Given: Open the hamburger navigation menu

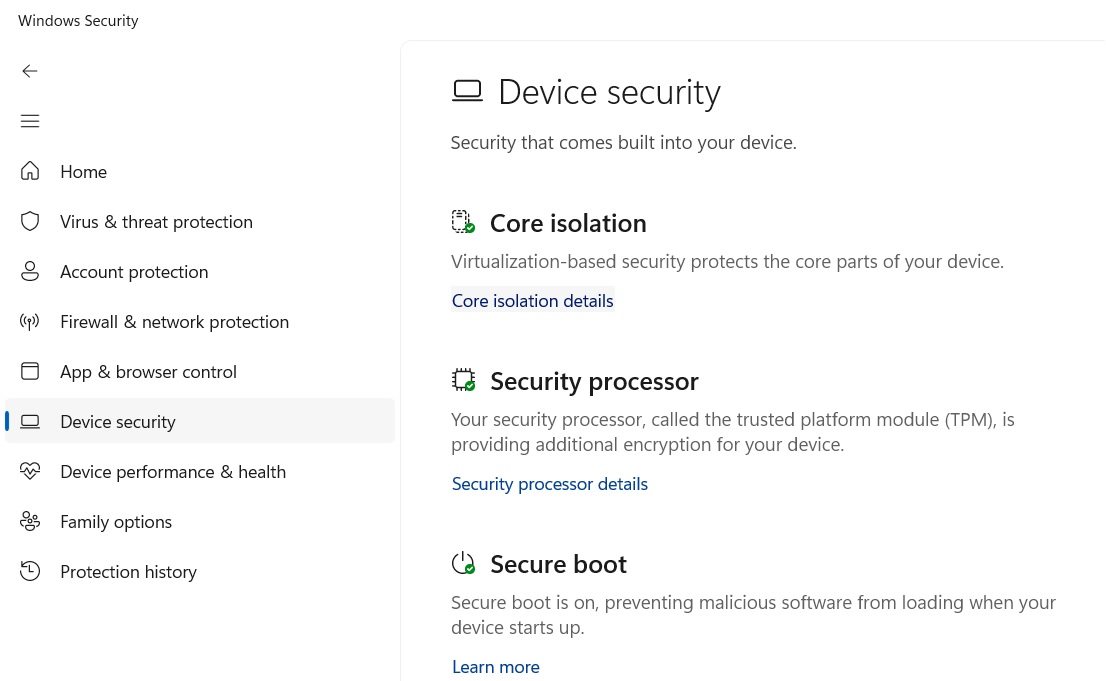Looking at the screenshot, I should pos(30,121).
